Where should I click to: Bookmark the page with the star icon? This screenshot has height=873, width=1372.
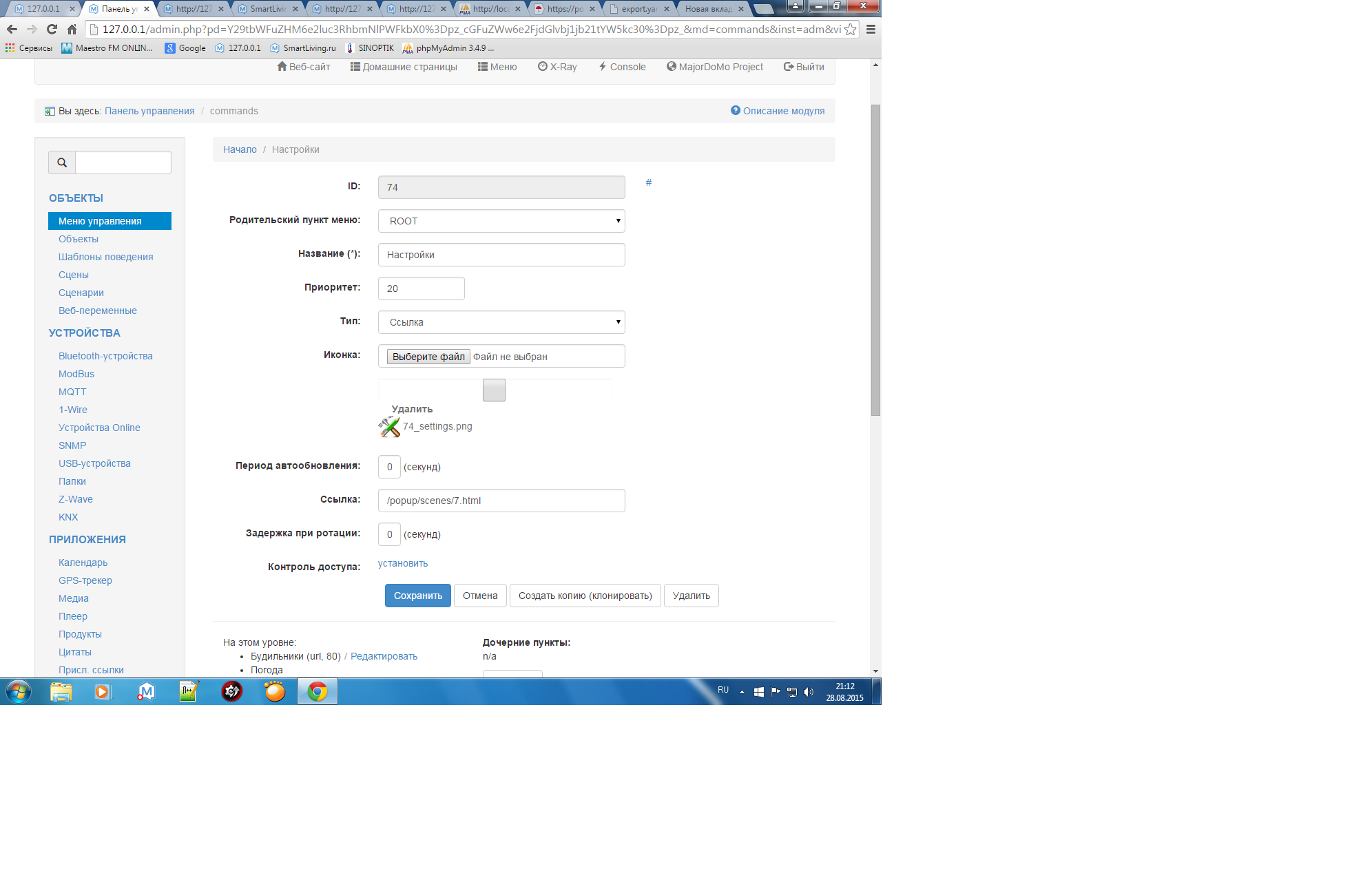850,29
